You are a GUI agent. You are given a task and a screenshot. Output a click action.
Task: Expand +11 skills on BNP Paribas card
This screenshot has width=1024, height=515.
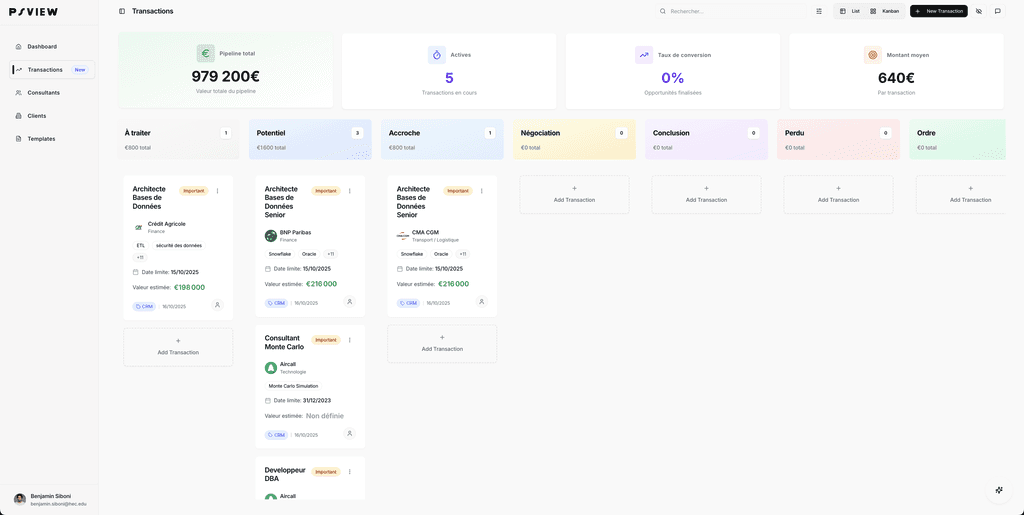[x=330, y=254]
